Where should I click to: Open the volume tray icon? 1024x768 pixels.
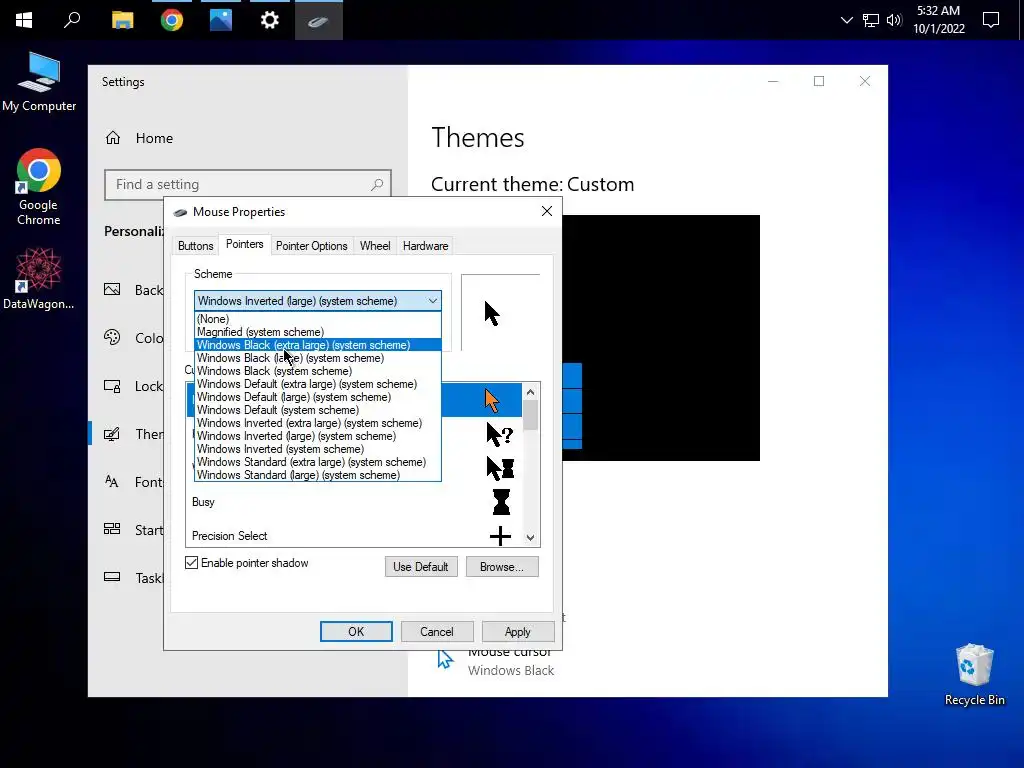pyautogui.click(x=894, y=20)
